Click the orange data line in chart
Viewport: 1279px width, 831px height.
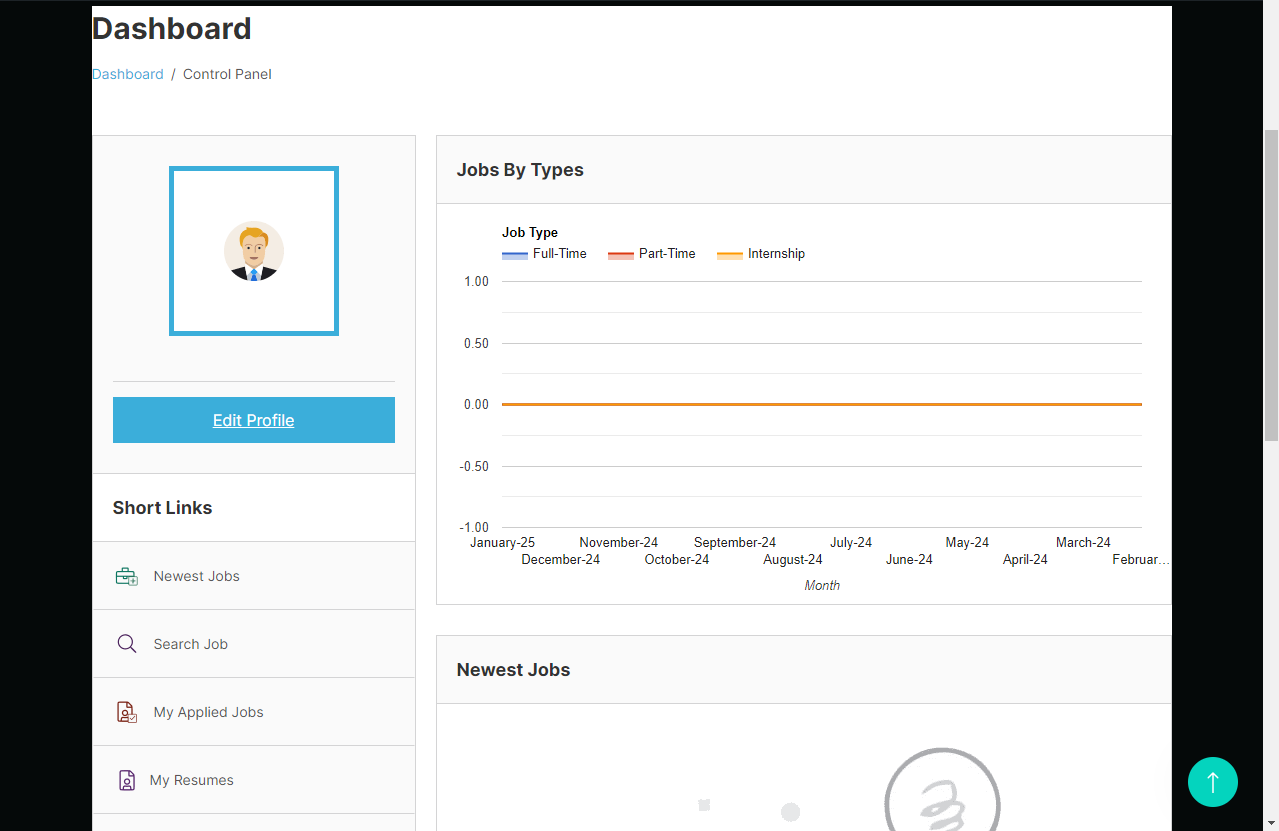tap(820, 404)
